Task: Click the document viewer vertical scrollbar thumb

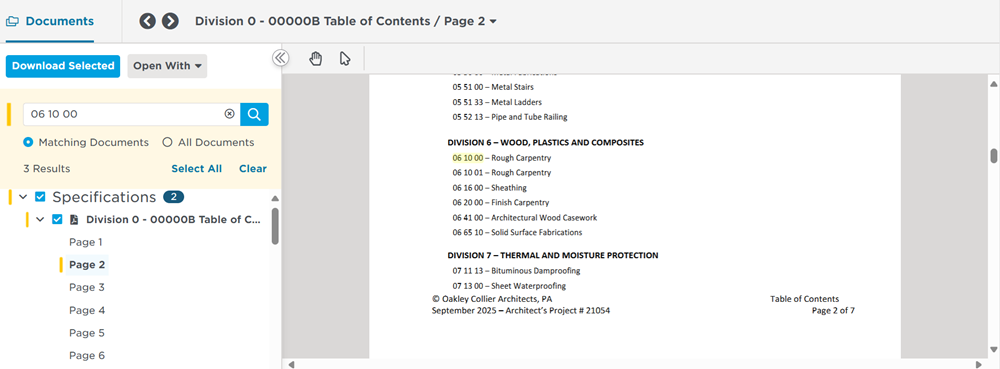Action: pos(993,156)
